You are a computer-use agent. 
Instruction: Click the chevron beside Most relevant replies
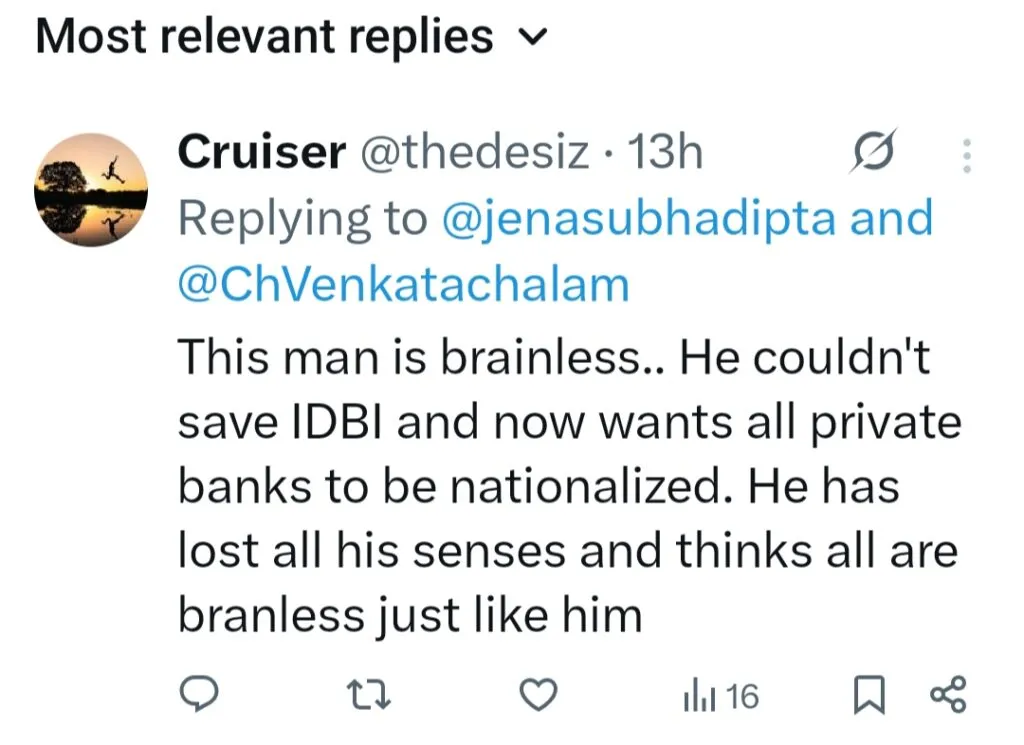(535, 39)
